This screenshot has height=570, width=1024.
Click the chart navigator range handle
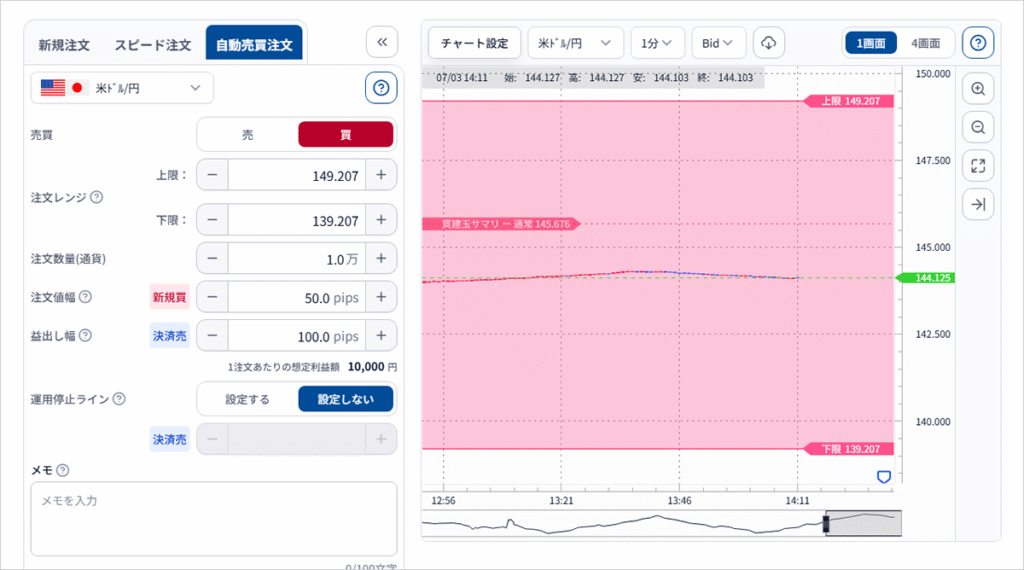point(827,523)
